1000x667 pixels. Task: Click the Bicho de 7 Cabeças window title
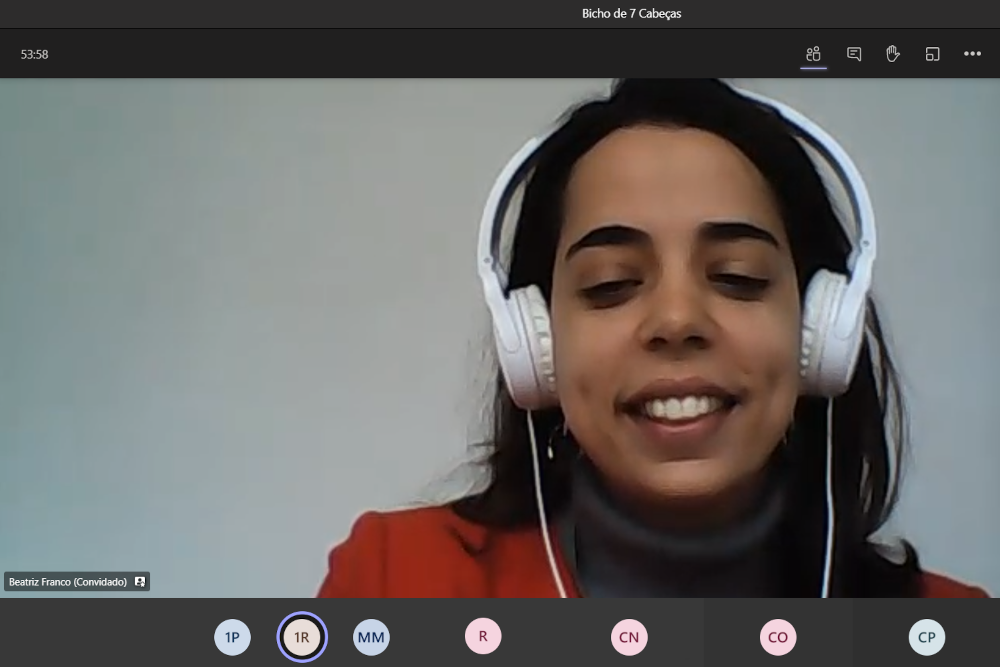[x=631, y=14]
